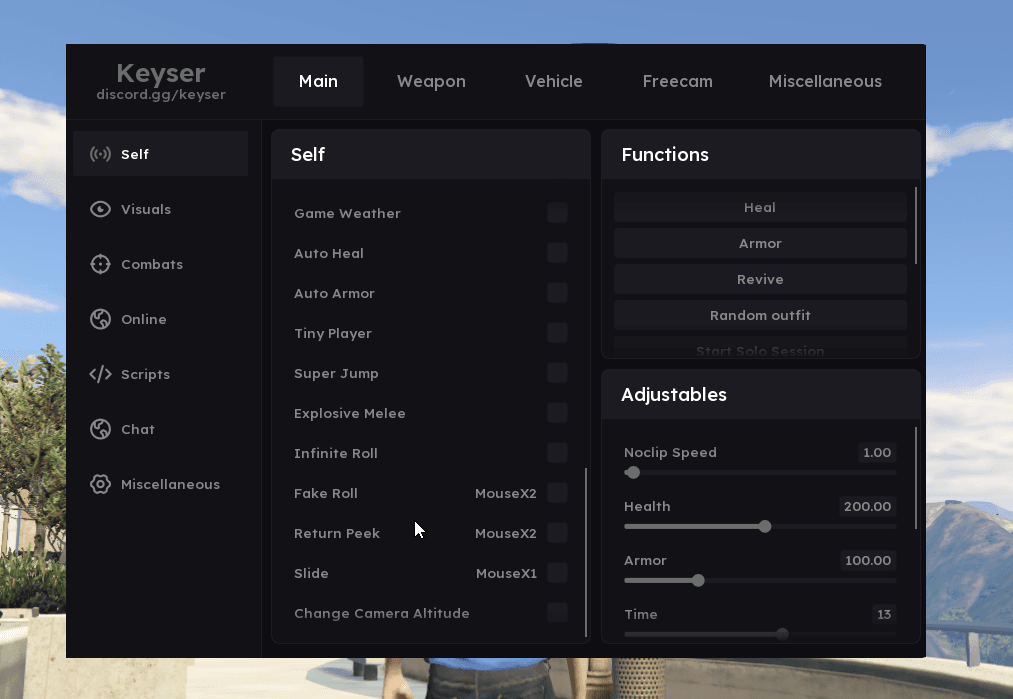Toggle the Fake Roll checkbox
The width and height of the screenshot is (1013, 699).
(557, 493)
